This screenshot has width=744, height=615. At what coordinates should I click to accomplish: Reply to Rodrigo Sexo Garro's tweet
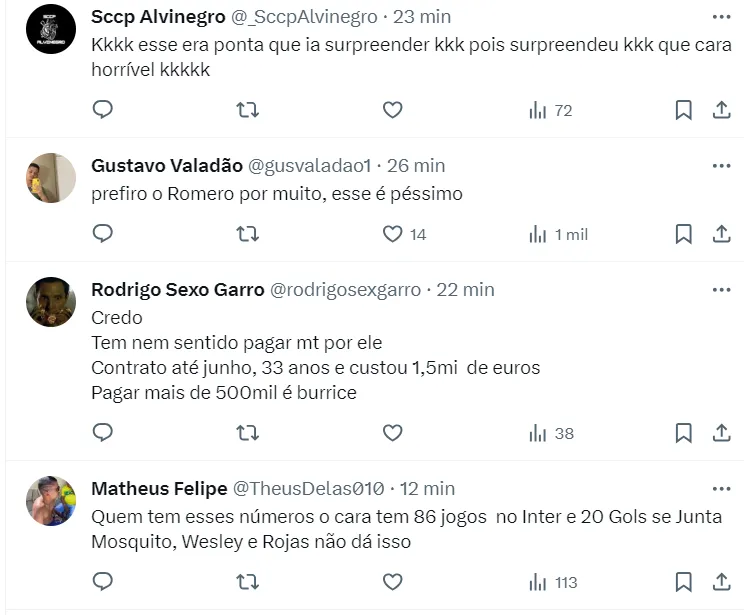click(x=102, y=433)
